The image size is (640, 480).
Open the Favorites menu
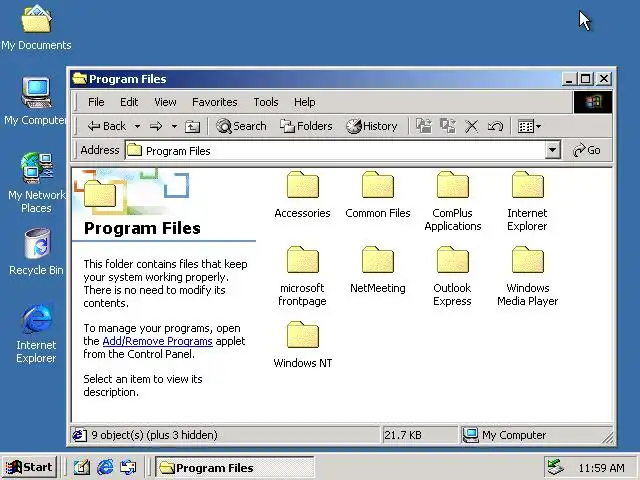point(215,102)
